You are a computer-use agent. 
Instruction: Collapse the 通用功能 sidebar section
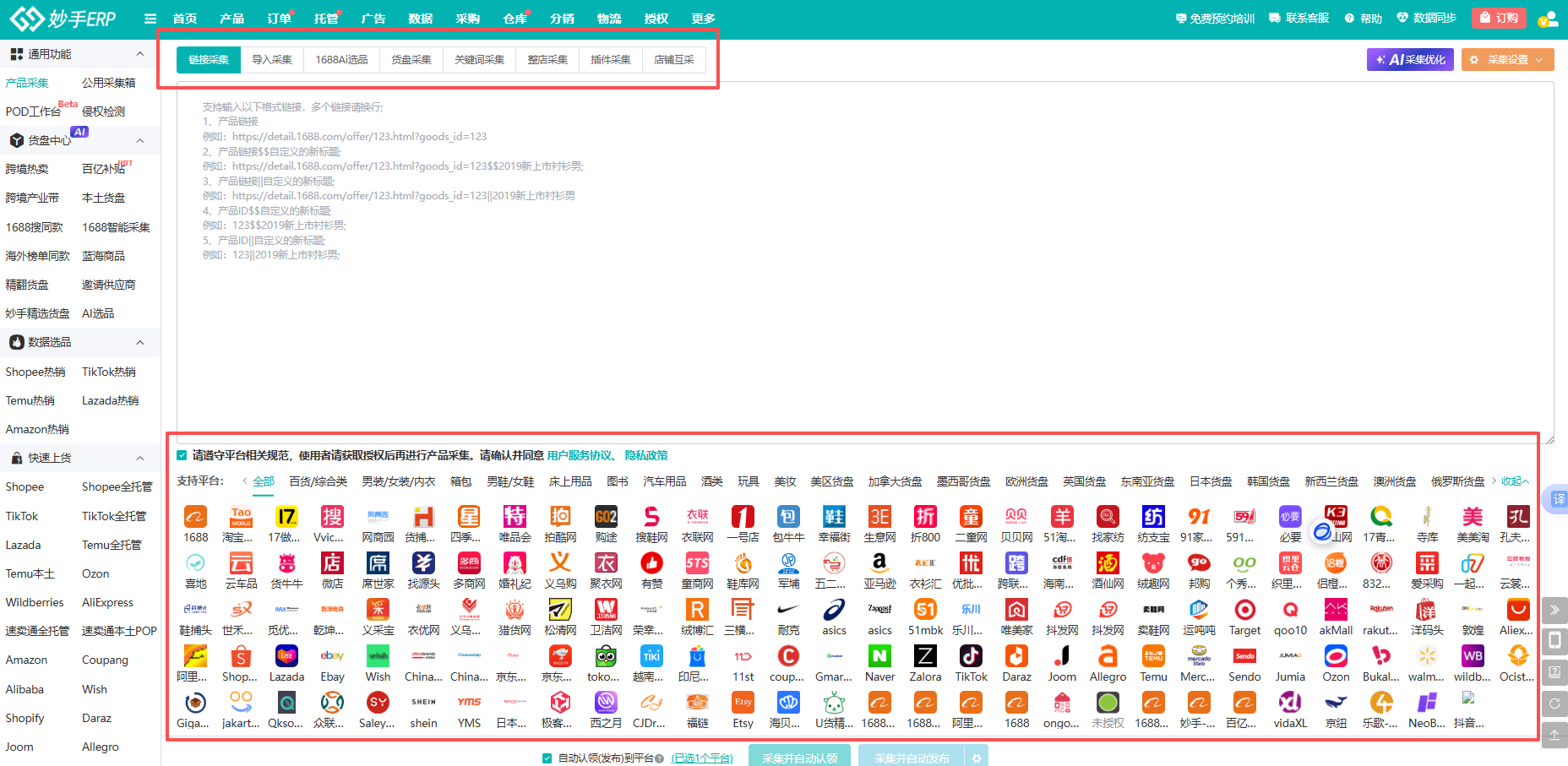pos(140,54)
